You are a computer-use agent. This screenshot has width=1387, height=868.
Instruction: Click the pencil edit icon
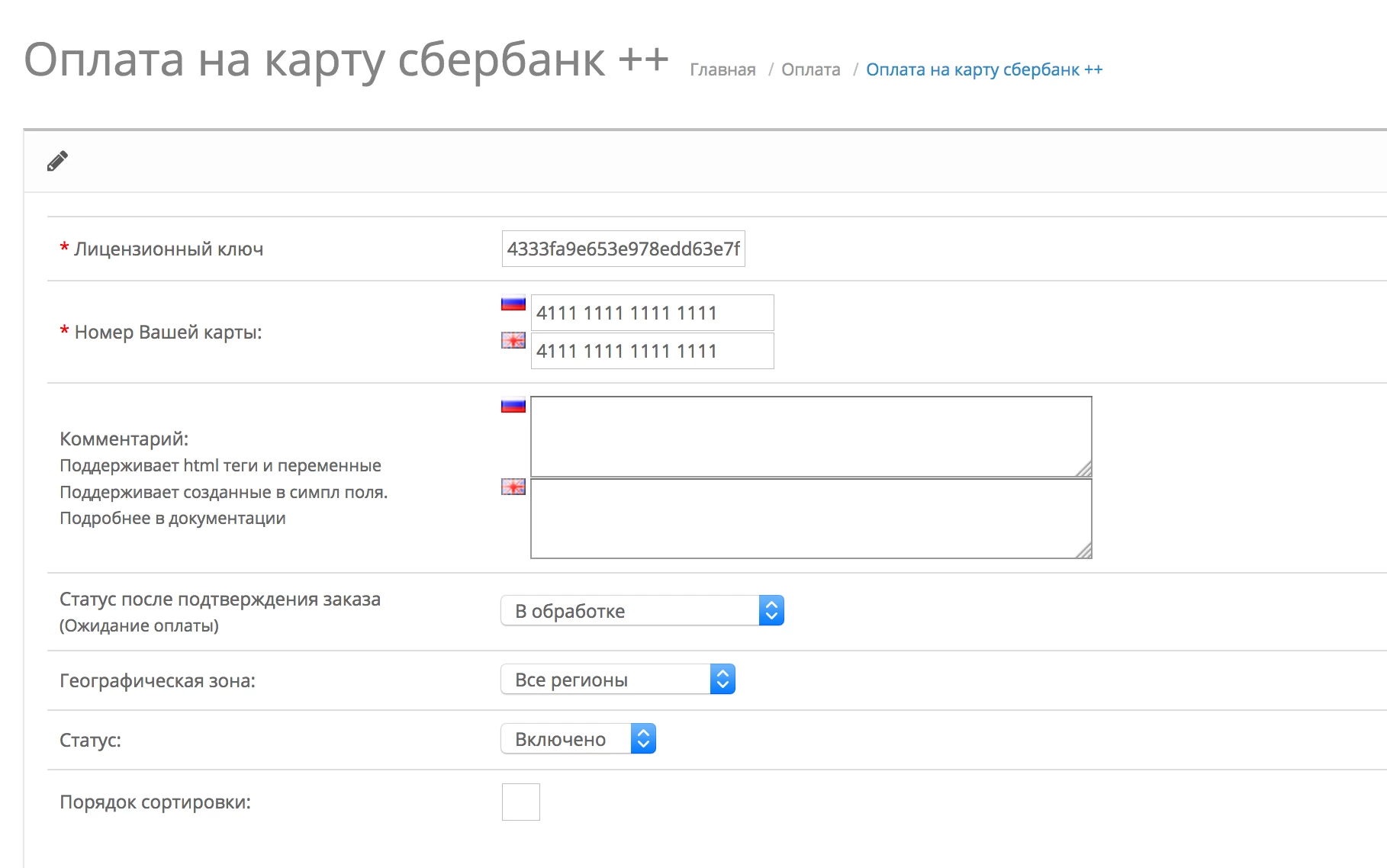click(x=57, y=161)
